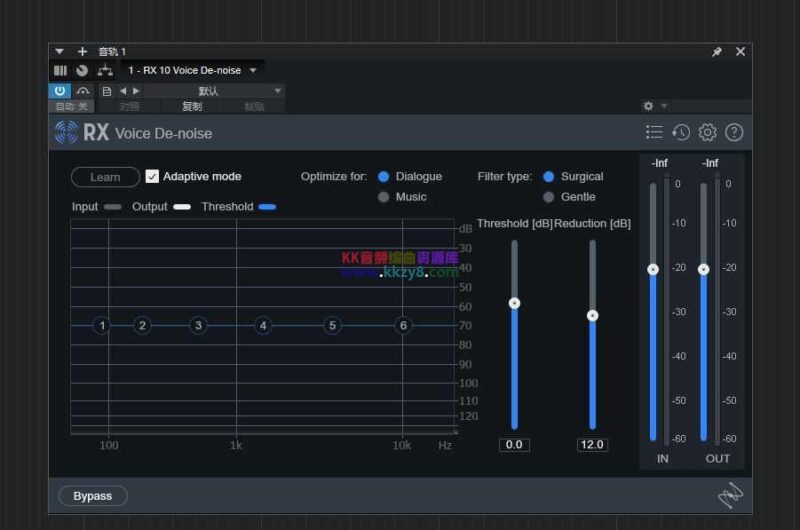Screen dimensions: 800x530
Task: Click the 自动:关 automation button
Action: [71, 106]
